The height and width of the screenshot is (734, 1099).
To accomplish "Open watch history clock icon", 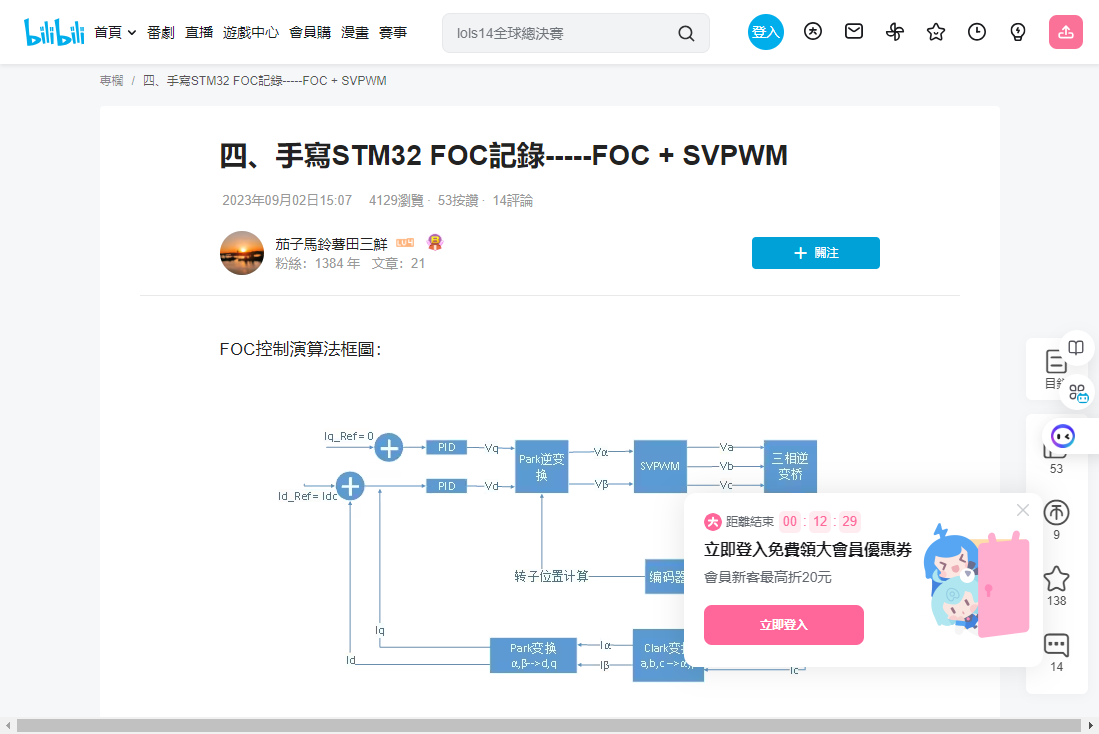I will pos(976,32).
